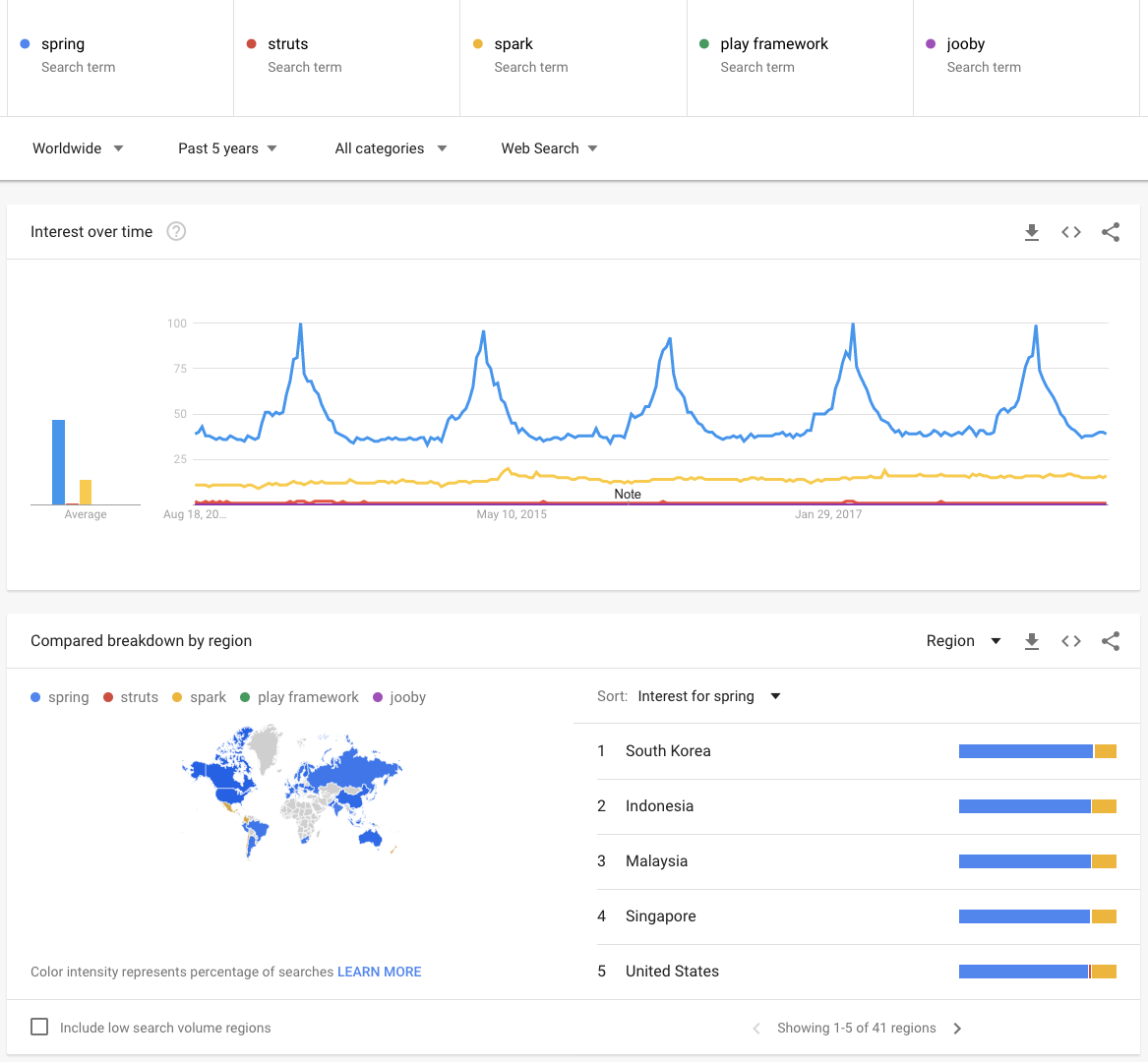Download the region breakdown data
This screenshot has height=1062, width=1148.
(1031, 641)
